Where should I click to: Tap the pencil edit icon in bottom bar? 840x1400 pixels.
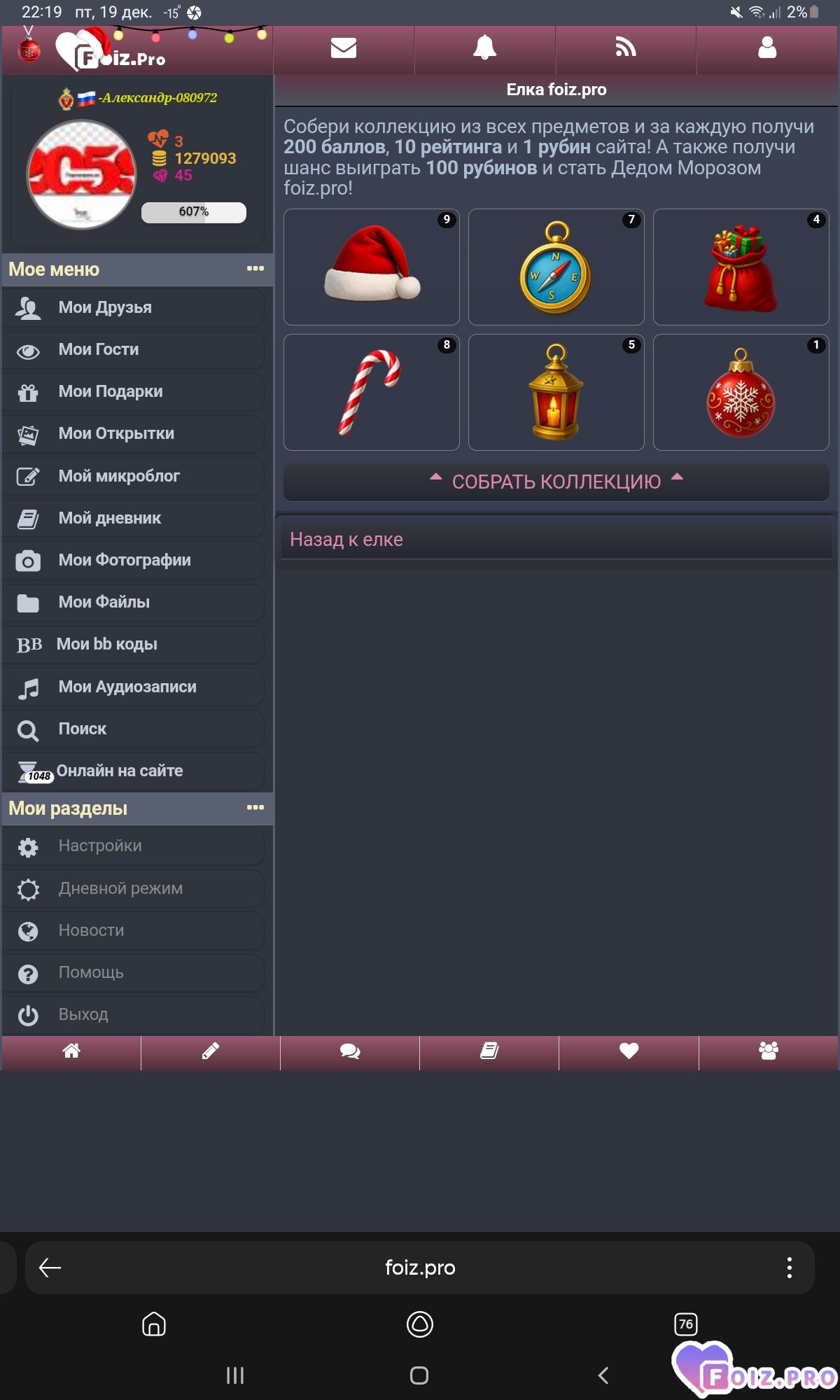[x=211, y=1051]
